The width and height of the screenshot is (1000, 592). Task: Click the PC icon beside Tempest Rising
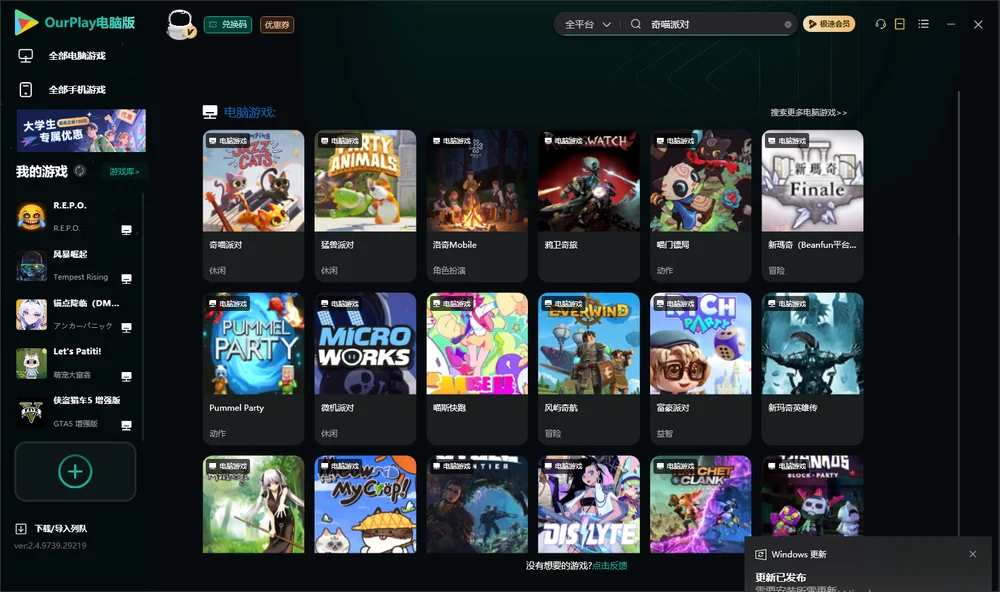[126, 279]
